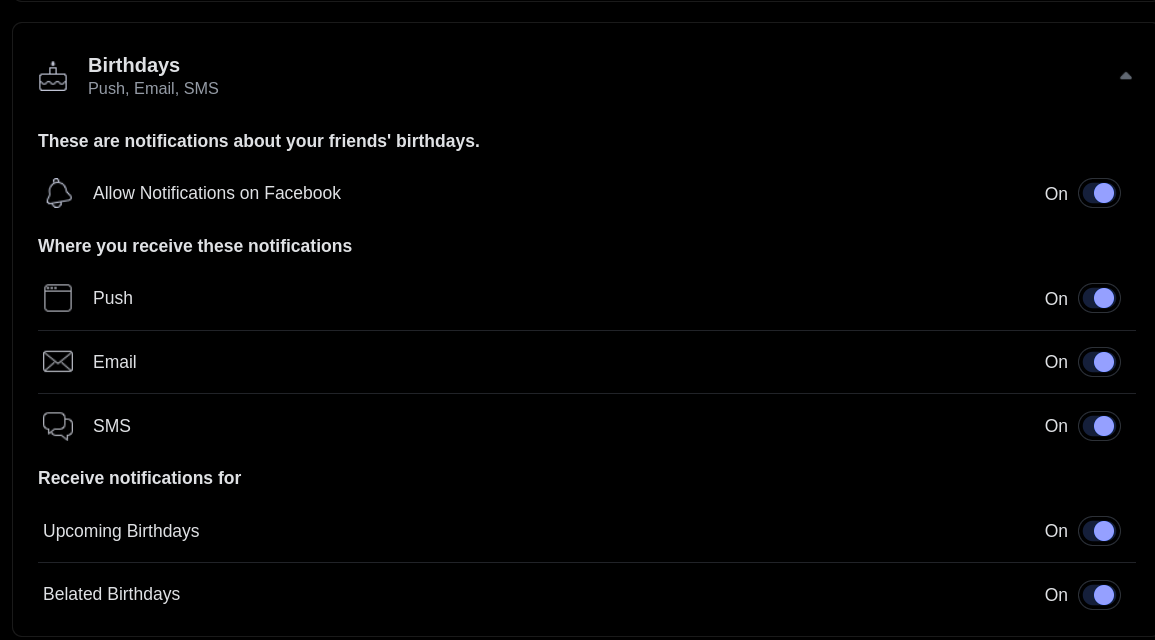Turn off Allow Notifications on Facebook toggle

1099,194
